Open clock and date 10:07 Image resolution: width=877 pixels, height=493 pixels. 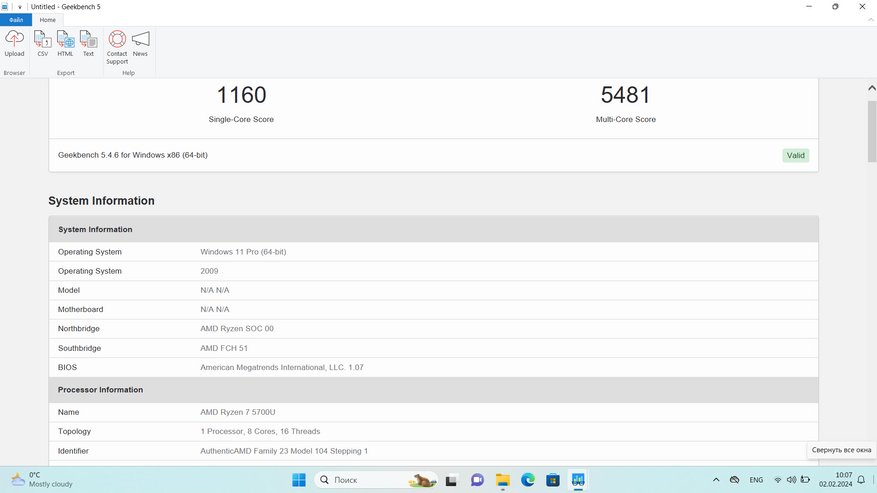click(836, 480)
